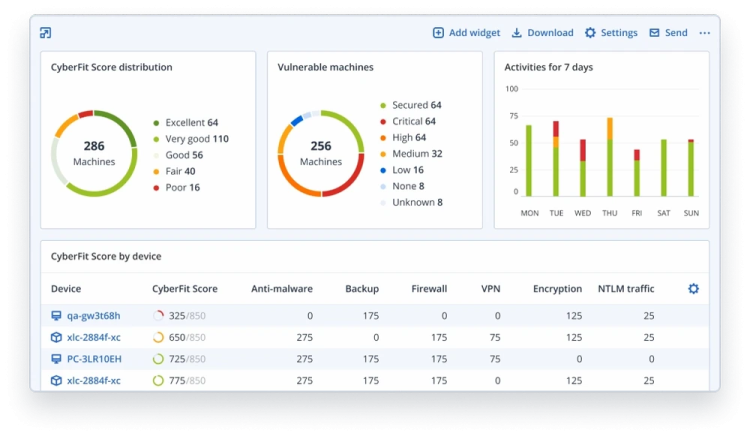Click the THU bar in Activities chart

609,157
